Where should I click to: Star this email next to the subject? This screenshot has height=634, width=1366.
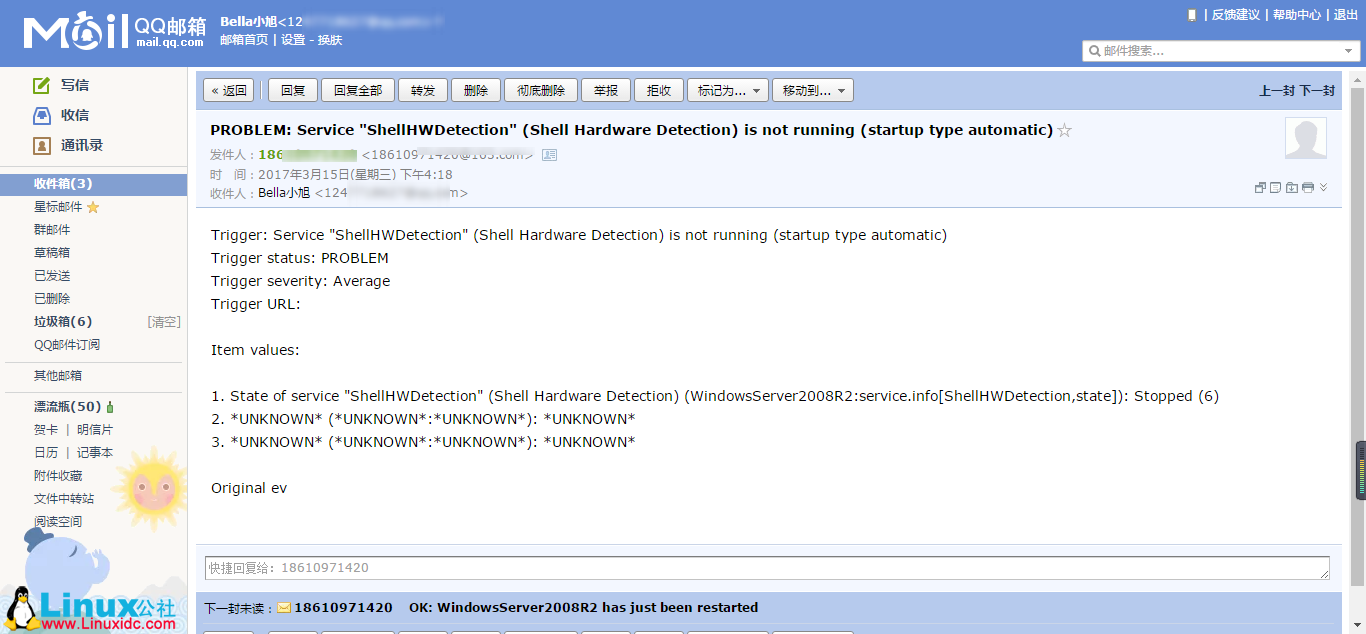1065,130
